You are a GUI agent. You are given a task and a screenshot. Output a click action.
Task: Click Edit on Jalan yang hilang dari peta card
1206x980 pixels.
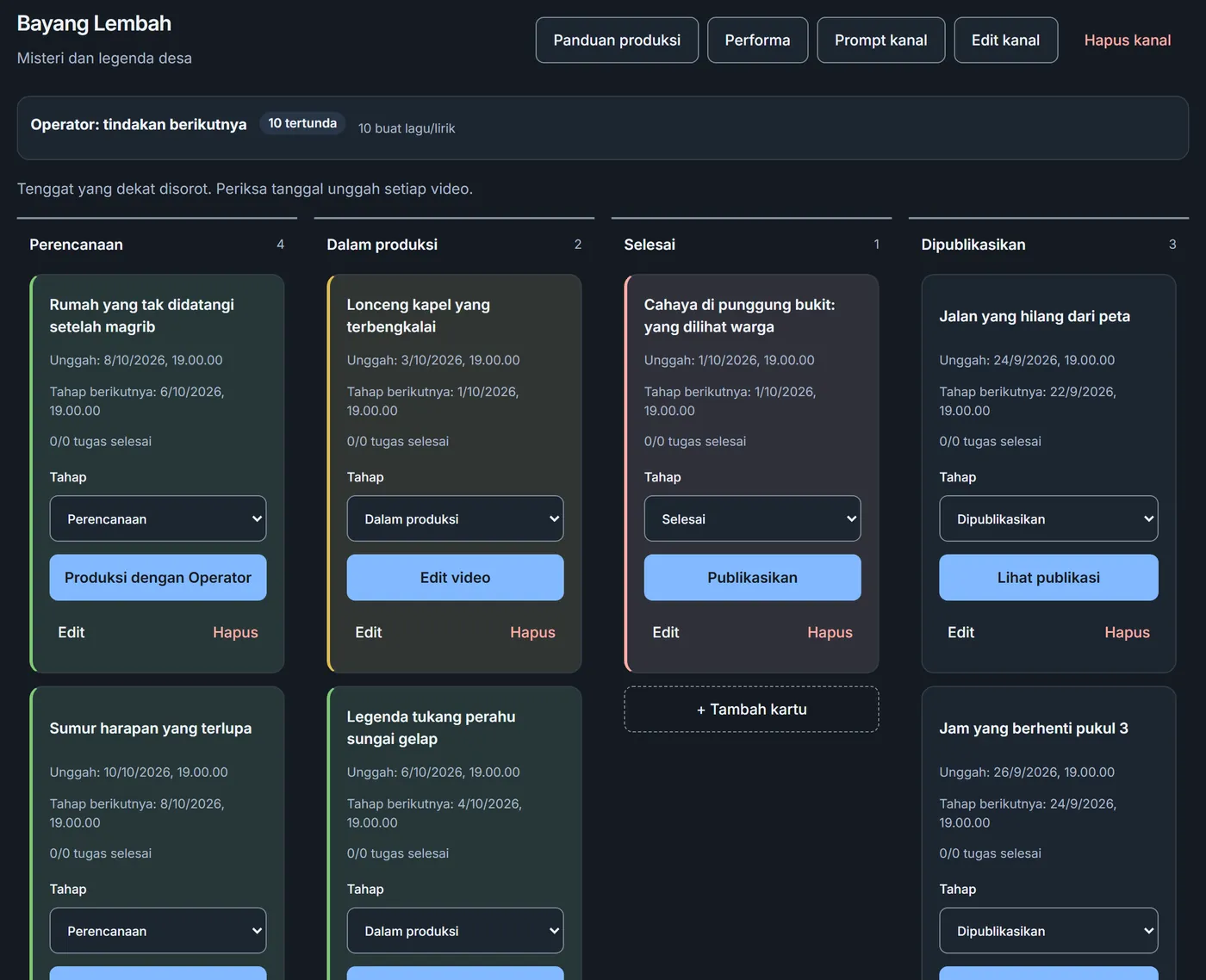(x=960, y=632)
